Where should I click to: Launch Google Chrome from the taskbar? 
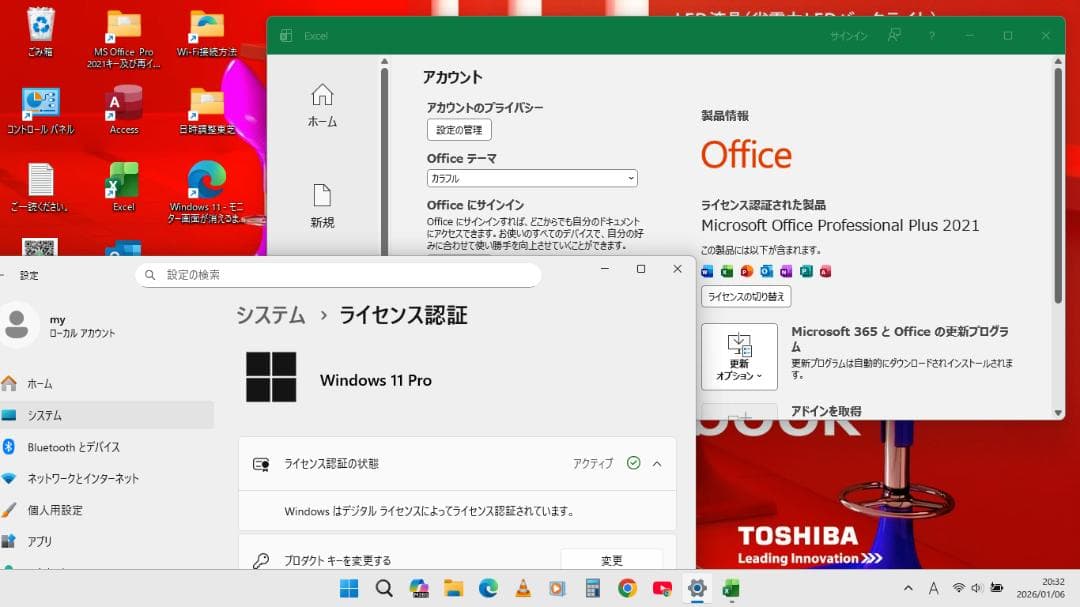coord(626,588)
